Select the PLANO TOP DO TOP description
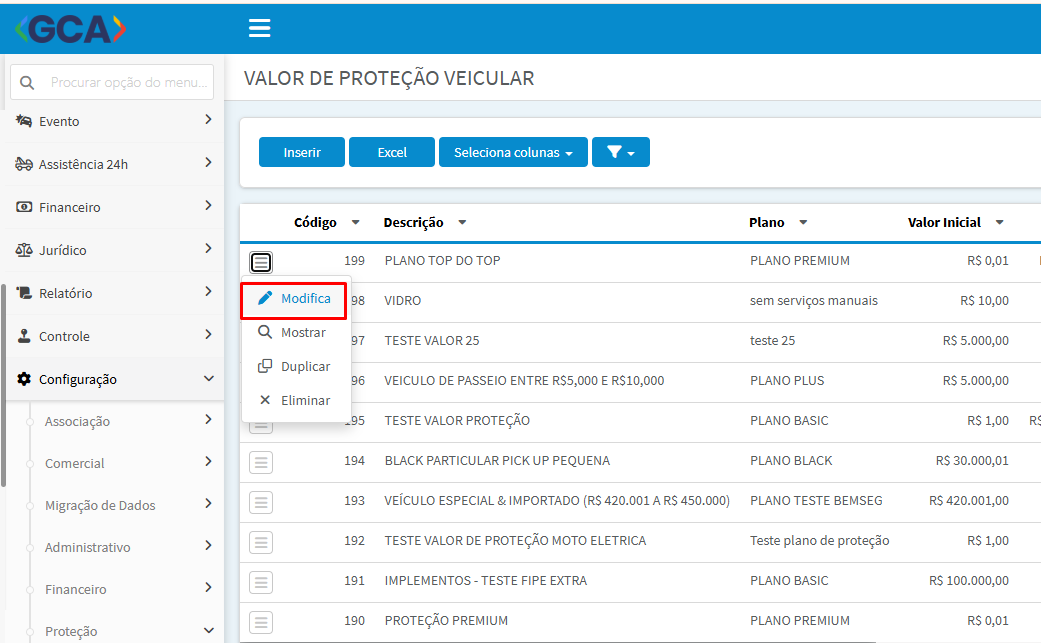The height and width of the screenshot is (643, 1041). [442, 261]
